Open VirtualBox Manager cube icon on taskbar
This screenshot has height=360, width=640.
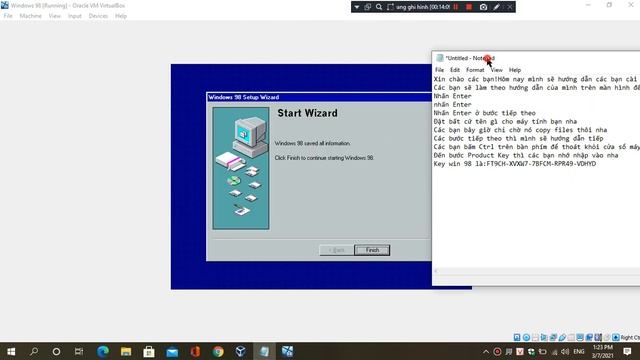(241, 351)
